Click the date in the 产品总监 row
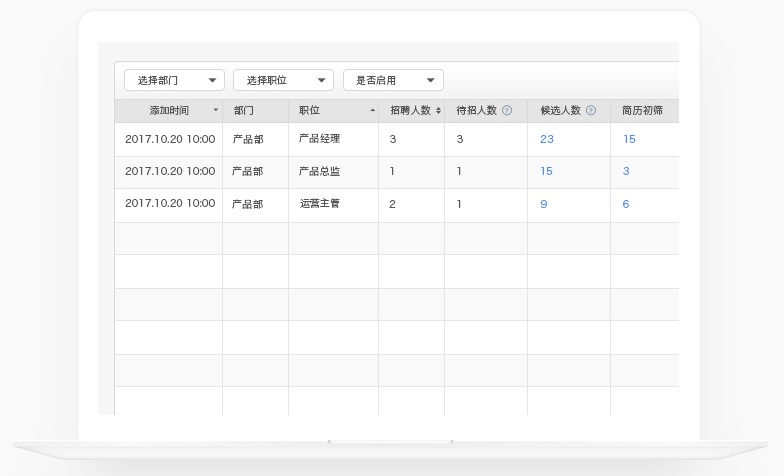784x476 pixels. pyautogui.click(x=170, y=171)
